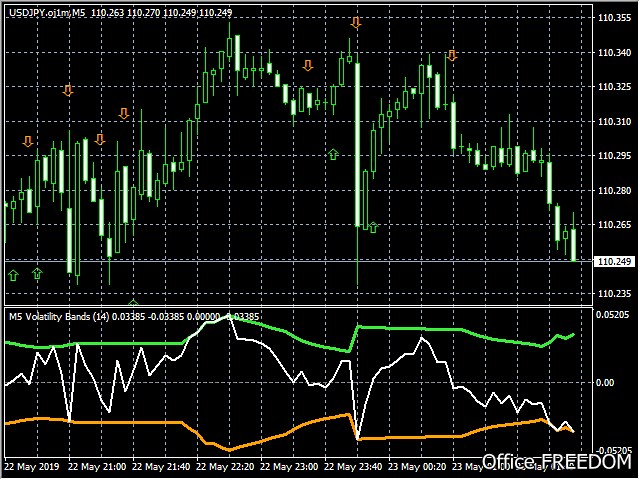Click the 110.235 price scale label

pyautogui.click(x=614, y=293)
